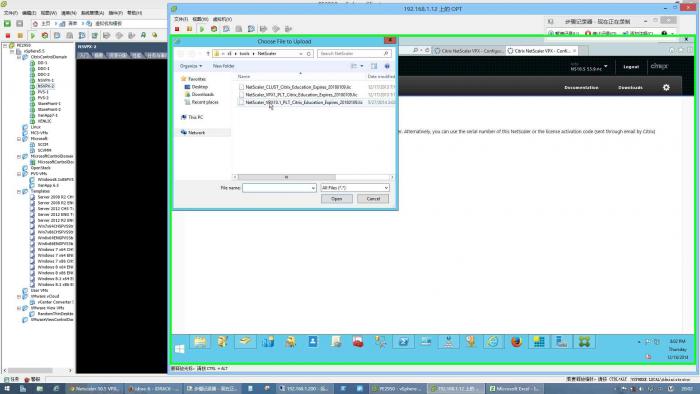Select the NetScaler_VPX10.1_PLT license file
Screen dimensions: 700x394
tap(304, 102)
